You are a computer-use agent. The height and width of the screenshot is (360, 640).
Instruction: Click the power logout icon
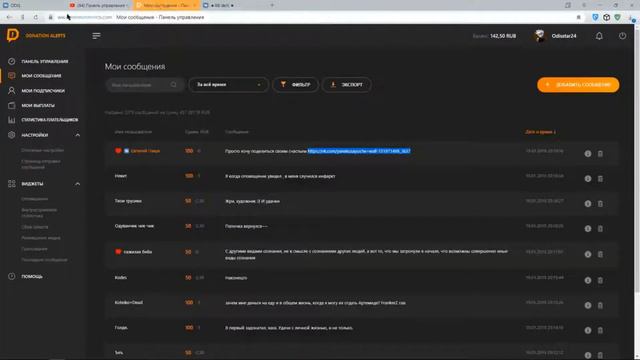coord(622,36)
